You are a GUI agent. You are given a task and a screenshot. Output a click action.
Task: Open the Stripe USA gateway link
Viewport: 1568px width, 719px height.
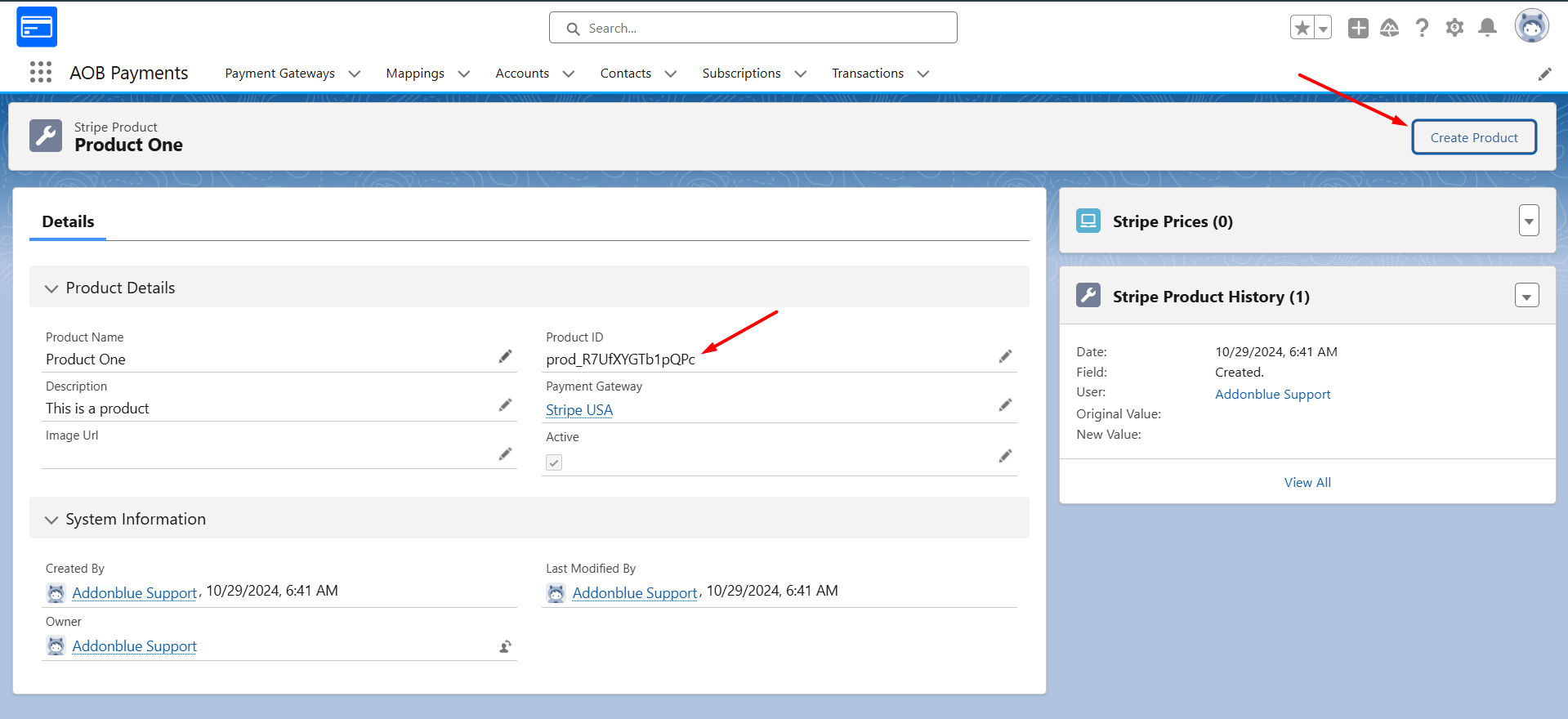[579, 410]
